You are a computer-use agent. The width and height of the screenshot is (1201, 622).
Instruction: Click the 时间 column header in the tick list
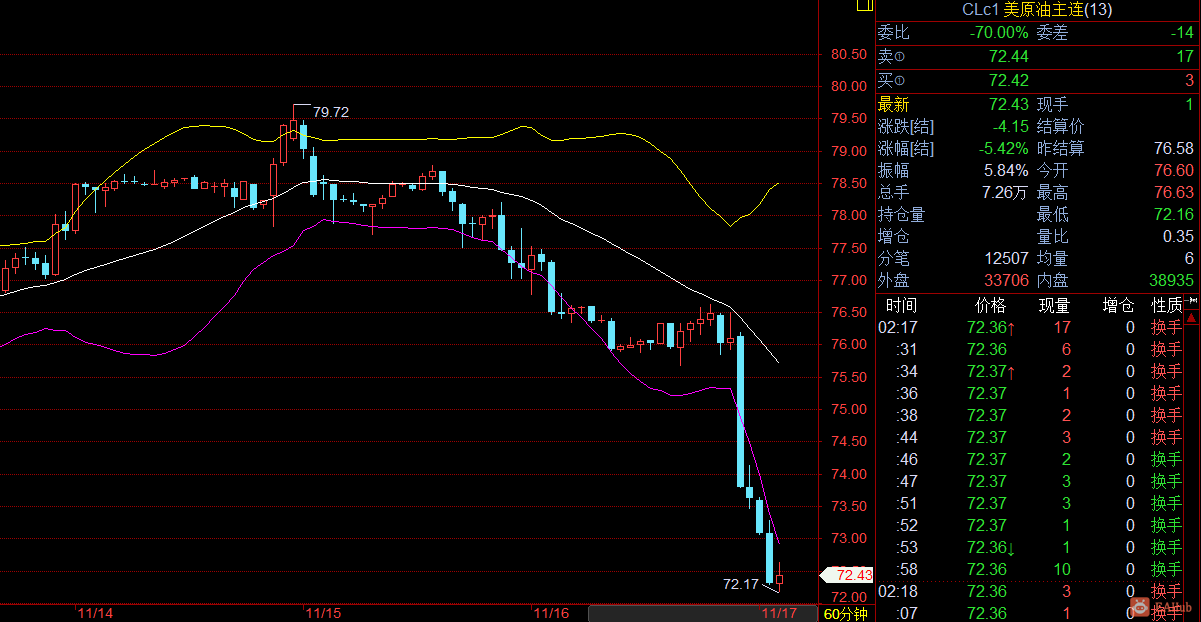[900, 305]
